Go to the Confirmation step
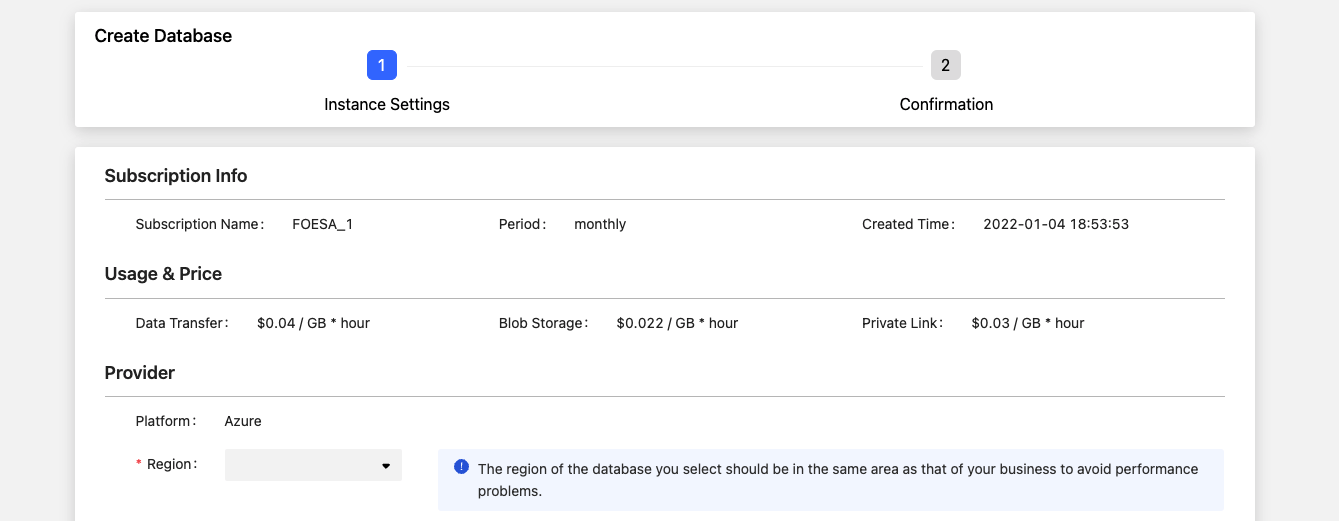1339x521 pixels. pos(946,104)
